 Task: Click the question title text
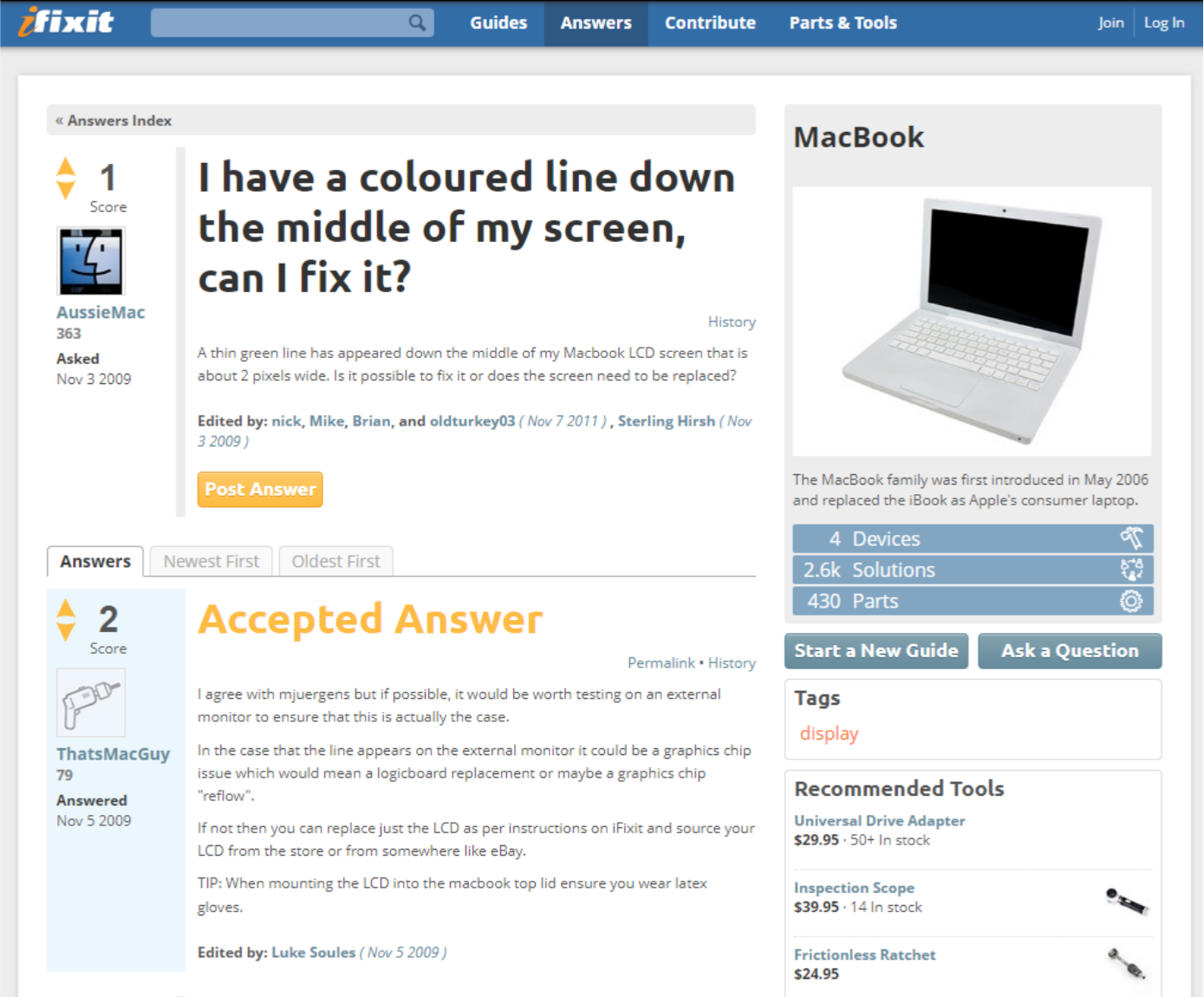(466, 227)
